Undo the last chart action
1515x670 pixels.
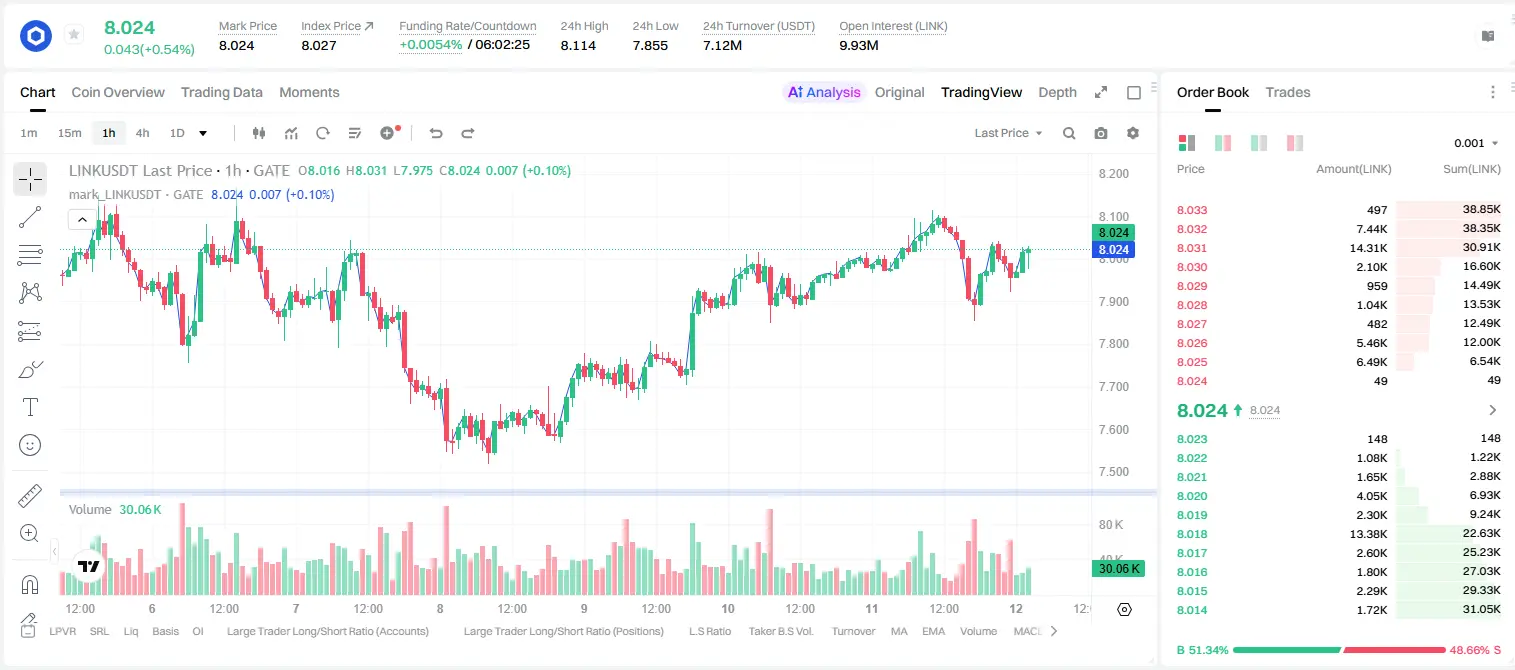coord(436,133)
